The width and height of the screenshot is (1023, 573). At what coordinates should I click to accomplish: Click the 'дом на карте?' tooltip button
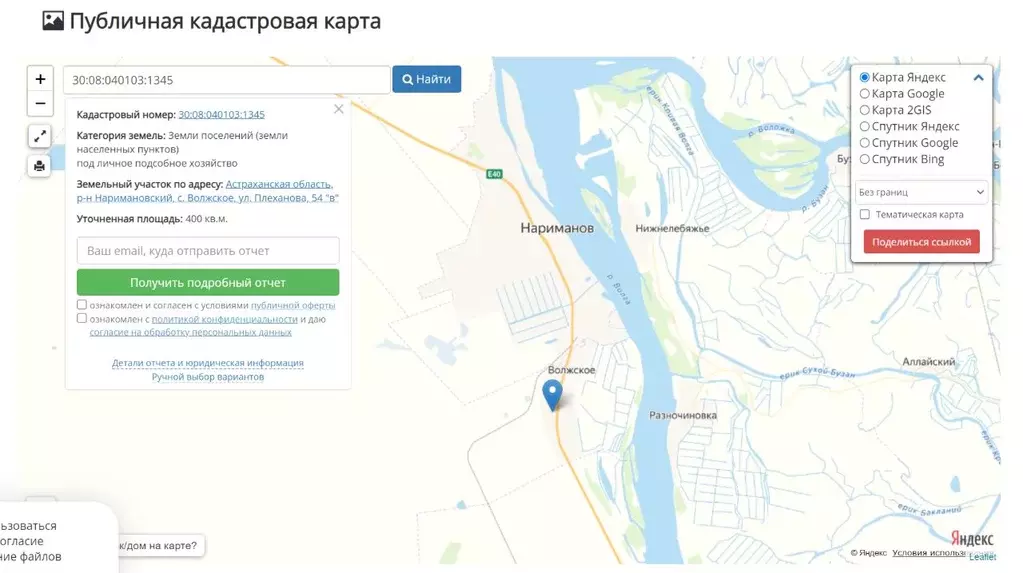(160, 546)
